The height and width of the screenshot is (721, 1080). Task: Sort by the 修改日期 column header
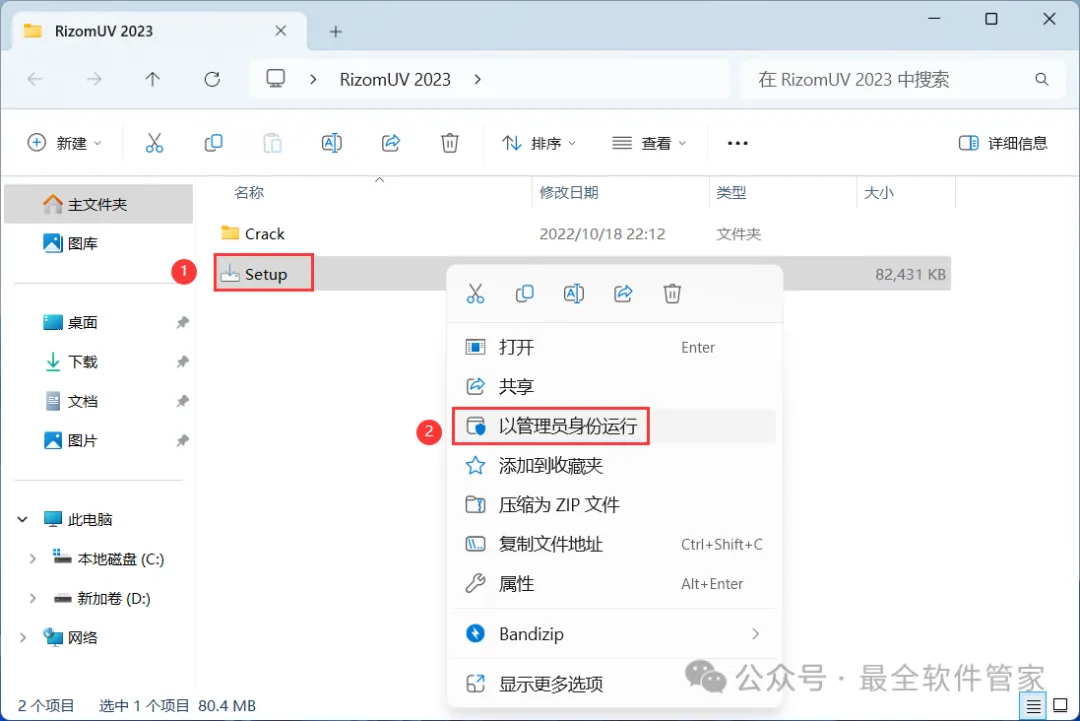coord(569,192)
